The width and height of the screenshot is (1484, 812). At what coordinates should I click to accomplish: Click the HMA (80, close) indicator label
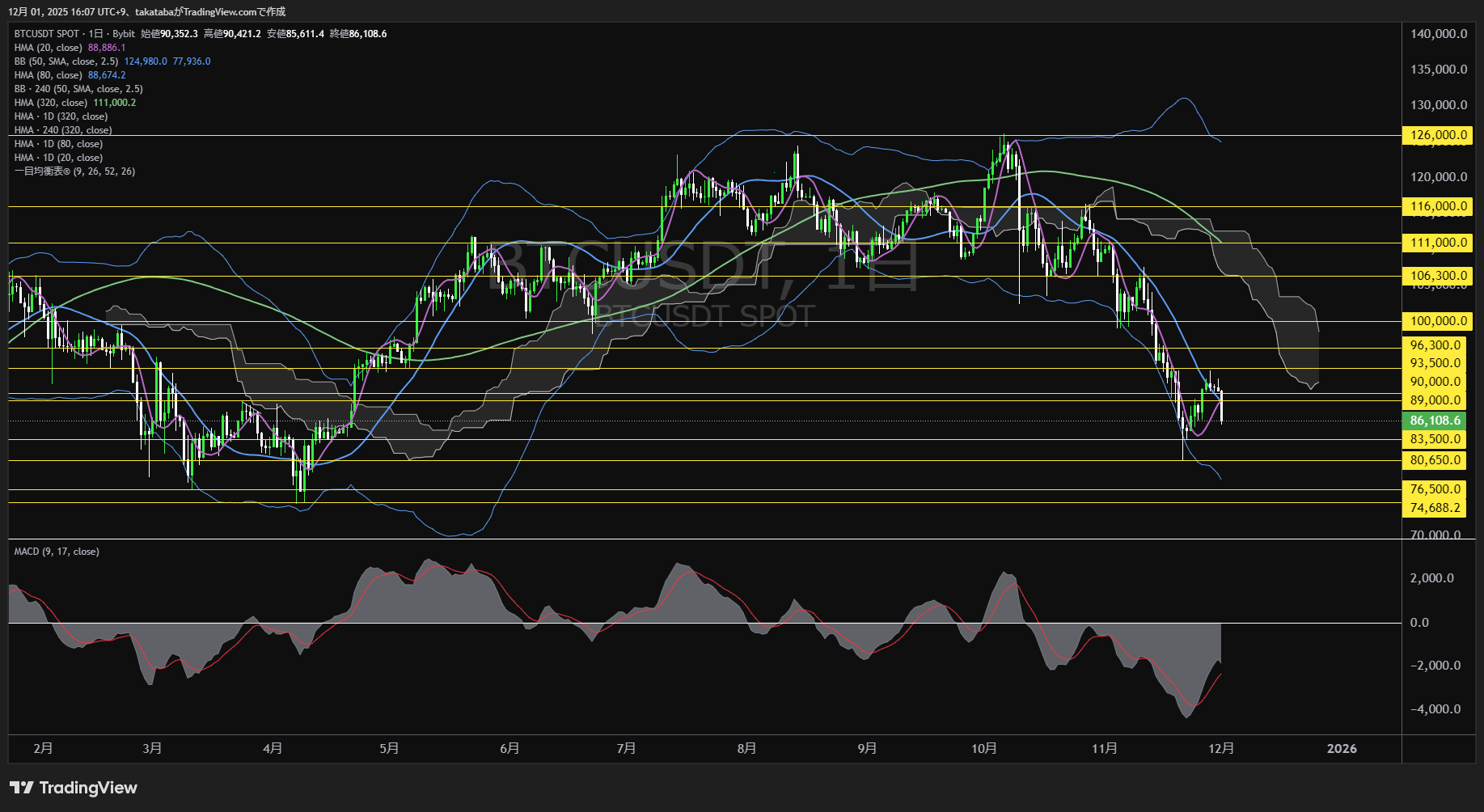[x=49, y=75]
